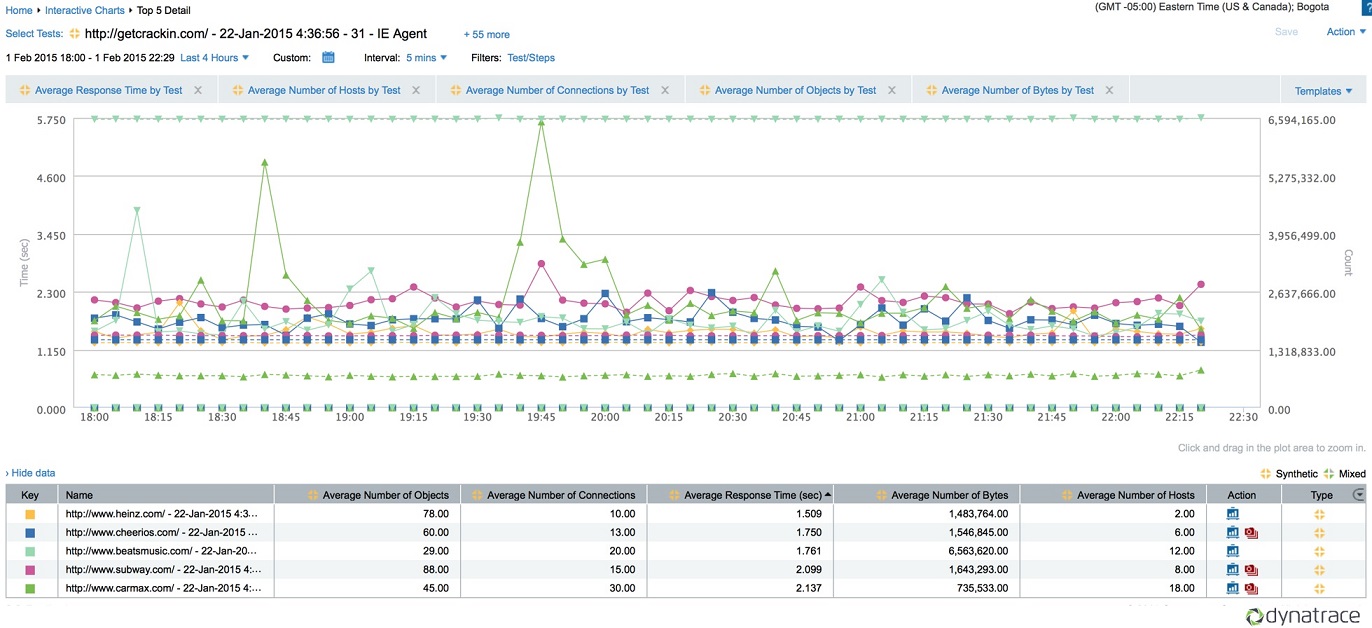
Task: Collapse the table with Hide data
Action: [x=32, y=472]
